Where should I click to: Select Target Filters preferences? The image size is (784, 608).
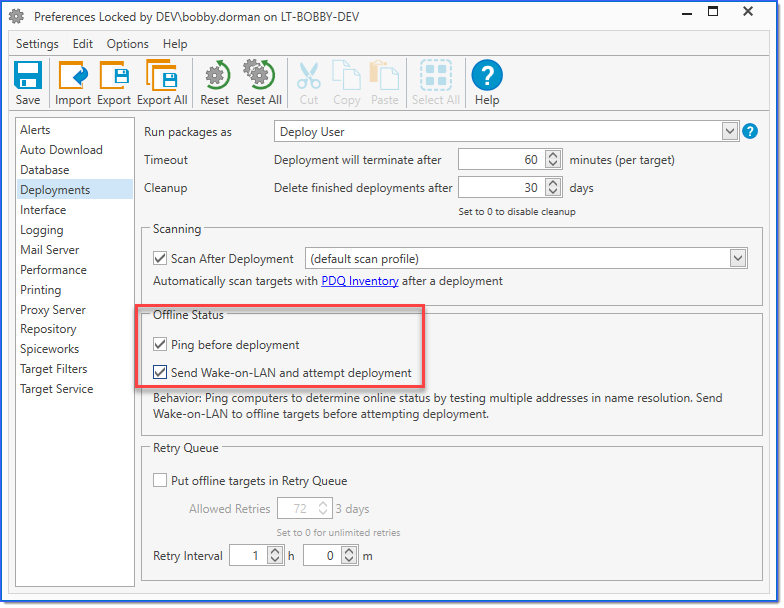(75, 368)
